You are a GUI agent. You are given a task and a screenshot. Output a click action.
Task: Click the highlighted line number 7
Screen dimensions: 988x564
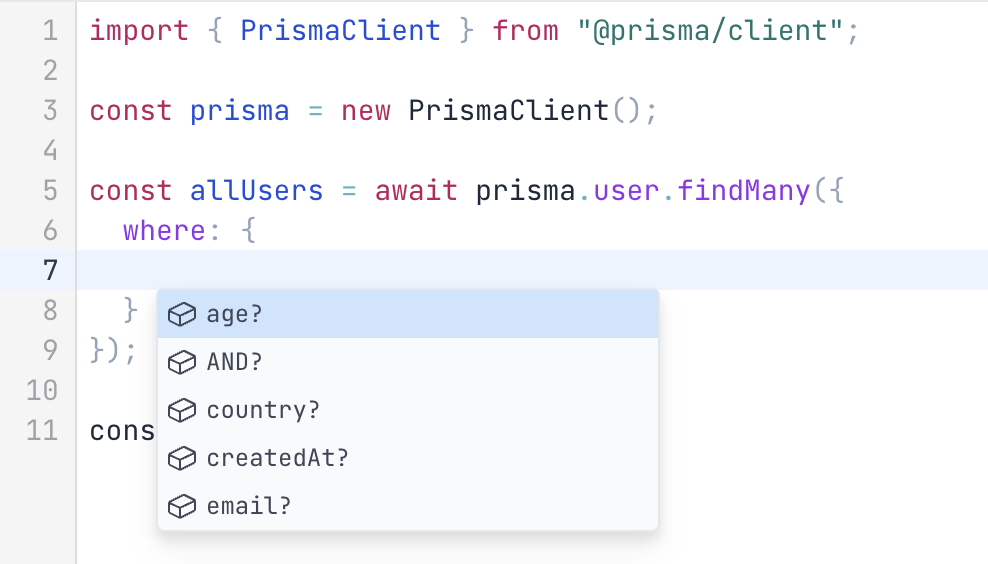click(50, 271)
